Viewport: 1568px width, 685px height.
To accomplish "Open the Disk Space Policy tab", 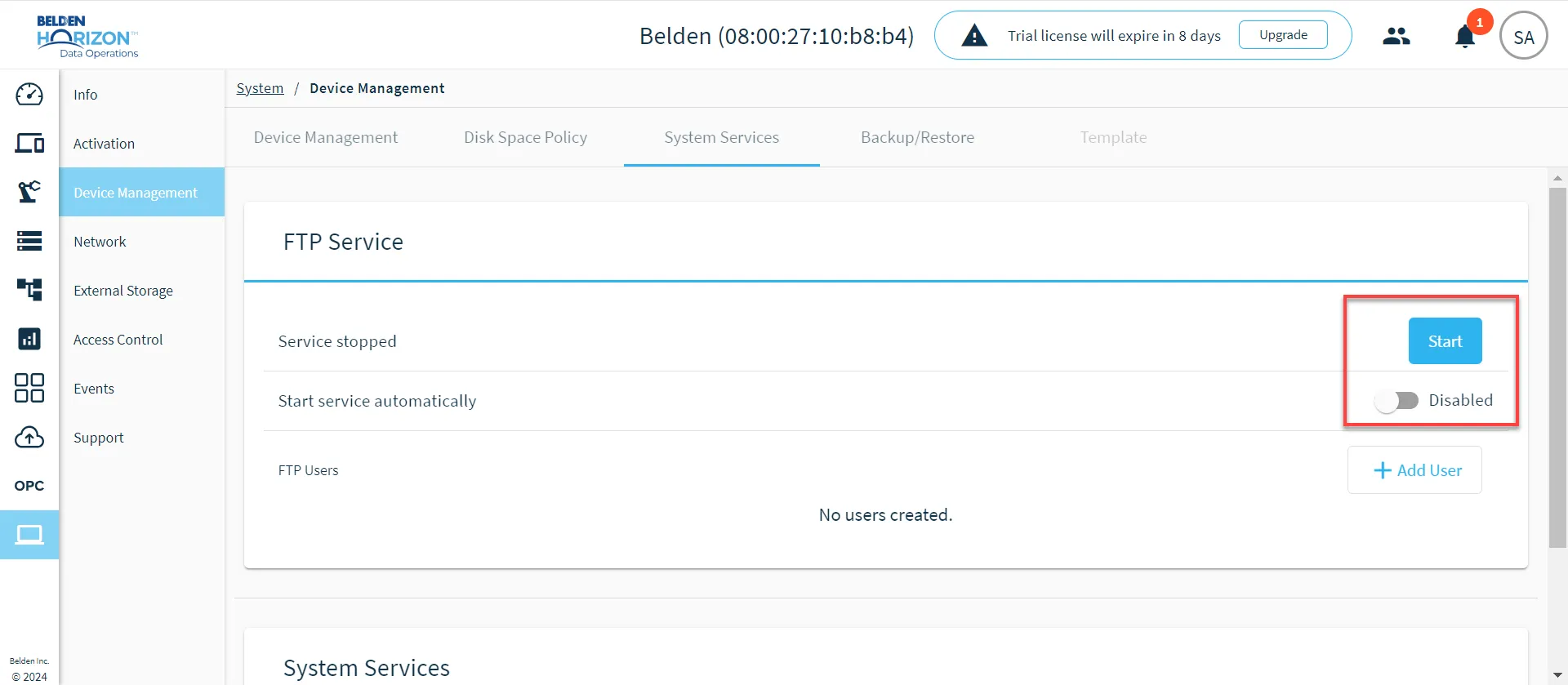I will (x=525, y=137).
